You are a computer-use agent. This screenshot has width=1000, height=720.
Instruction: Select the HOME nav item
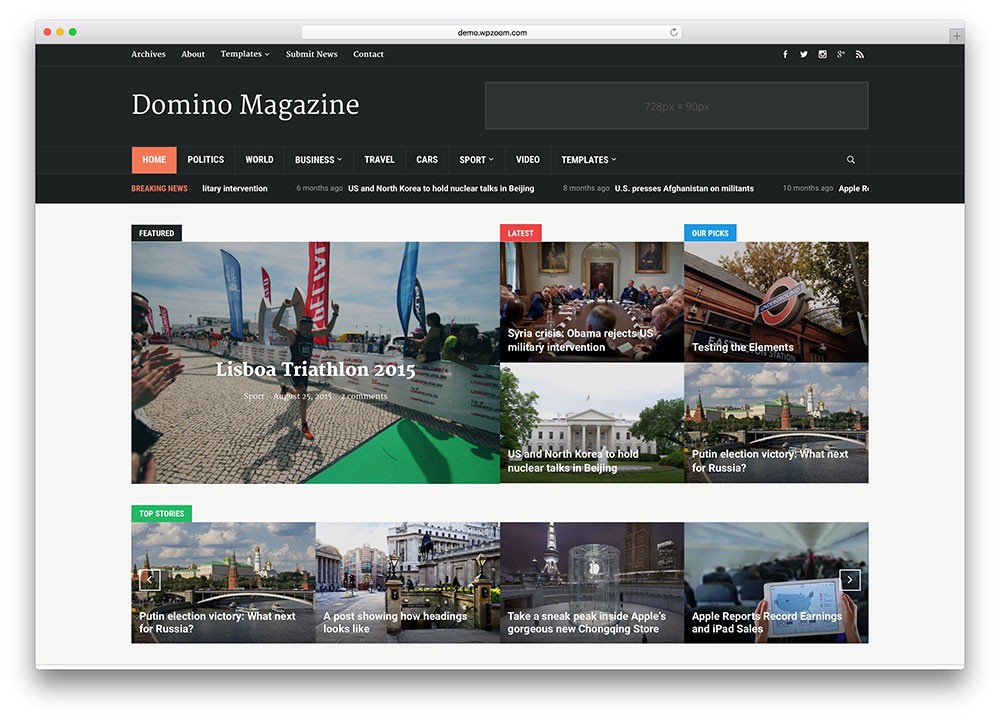tap(154, 159)
